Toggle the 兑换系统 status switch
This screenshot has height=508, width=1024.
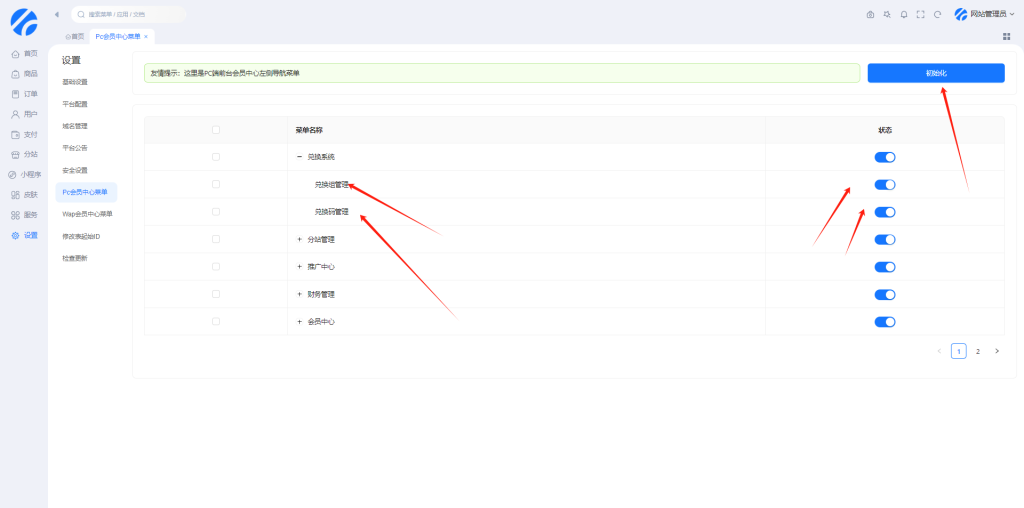884,157
